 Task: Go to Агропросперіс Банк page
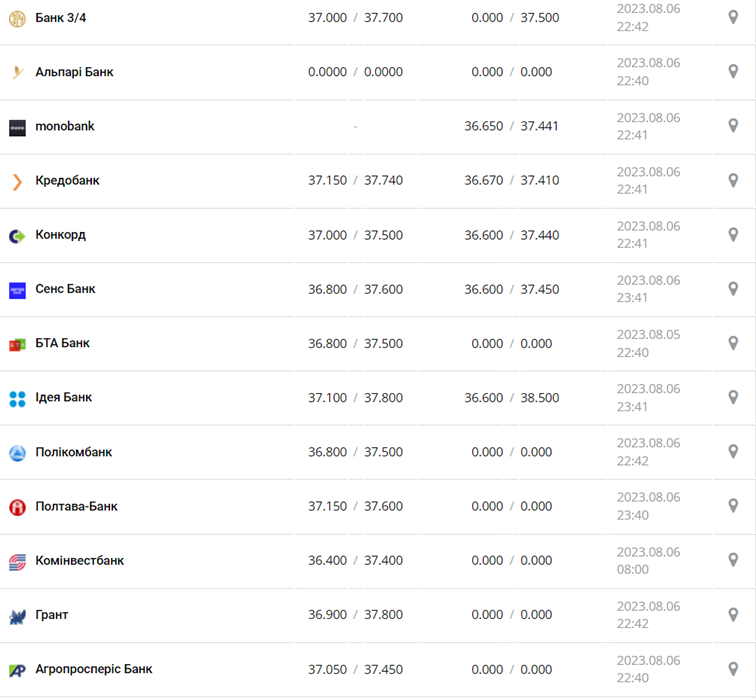pos(93,669)
